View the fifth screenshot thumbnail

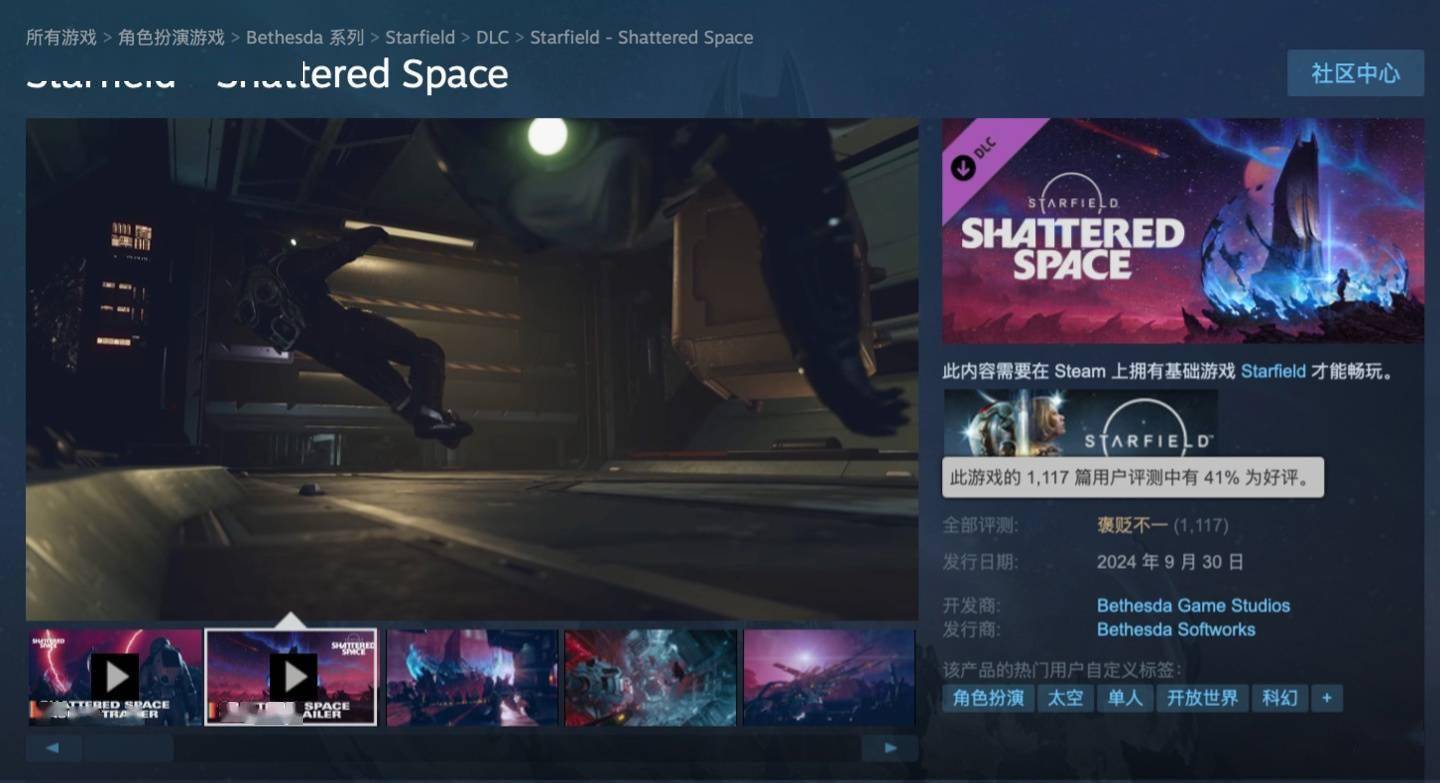pyautogui.click(x=829, y=677)
